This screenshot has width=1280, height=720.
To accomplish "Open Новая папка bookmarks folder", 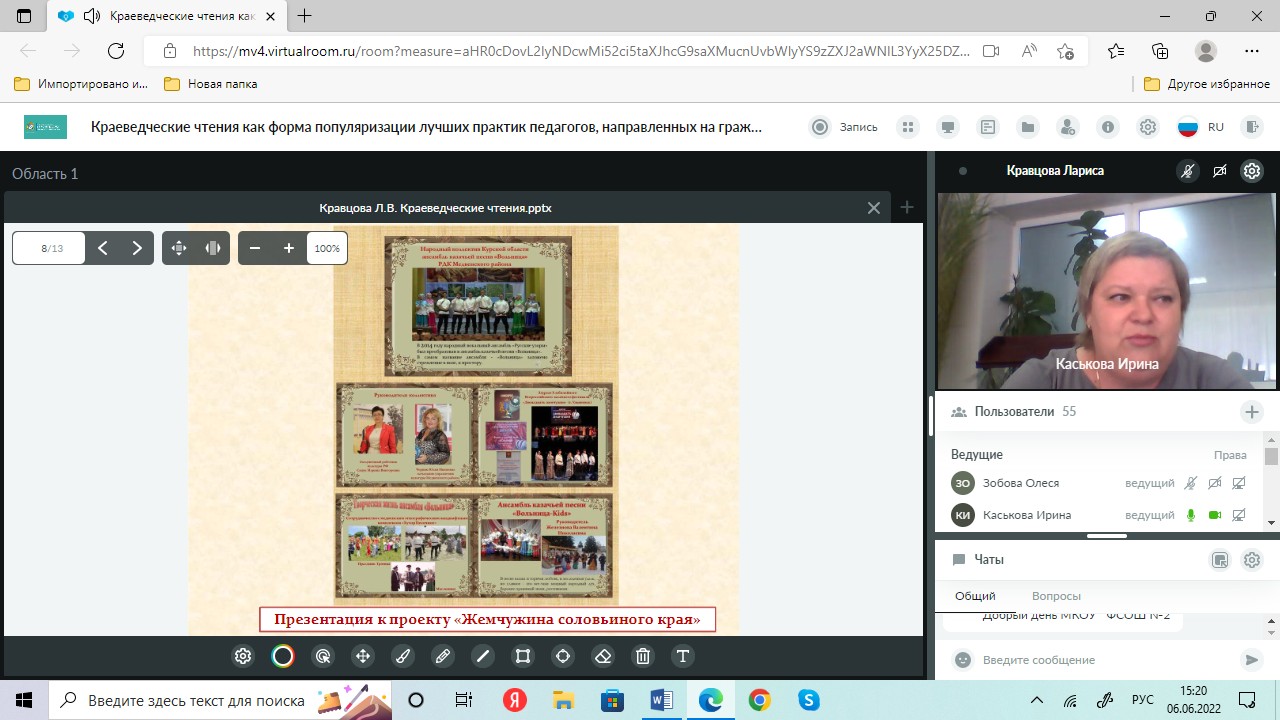I will pos(211,84).
